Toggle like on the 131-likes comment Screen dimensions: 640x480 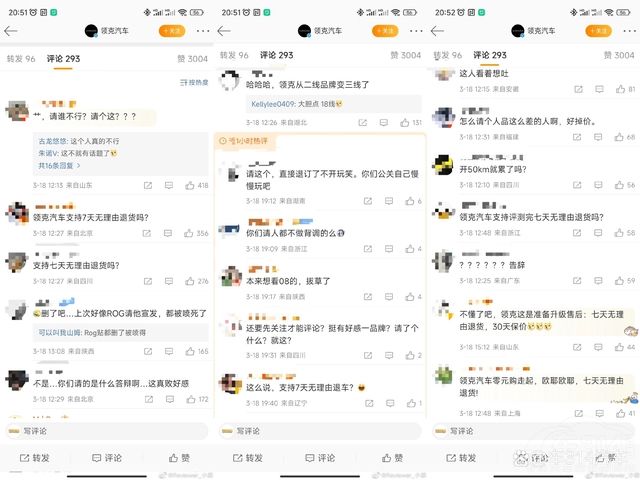click(x=404, y=122)
